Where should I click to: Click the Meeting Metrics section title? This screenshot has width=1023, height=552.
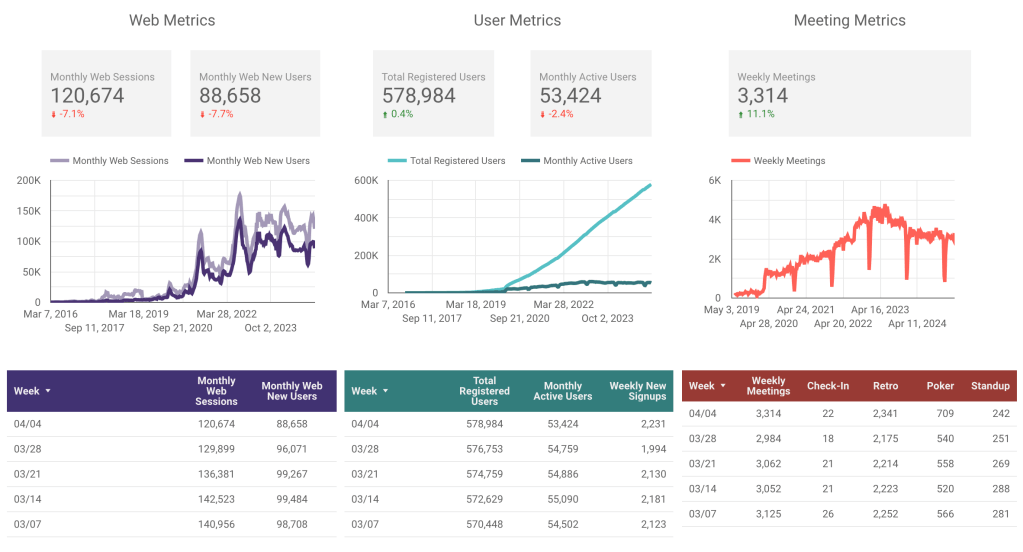pyautogui.click(x=849, y=20)
